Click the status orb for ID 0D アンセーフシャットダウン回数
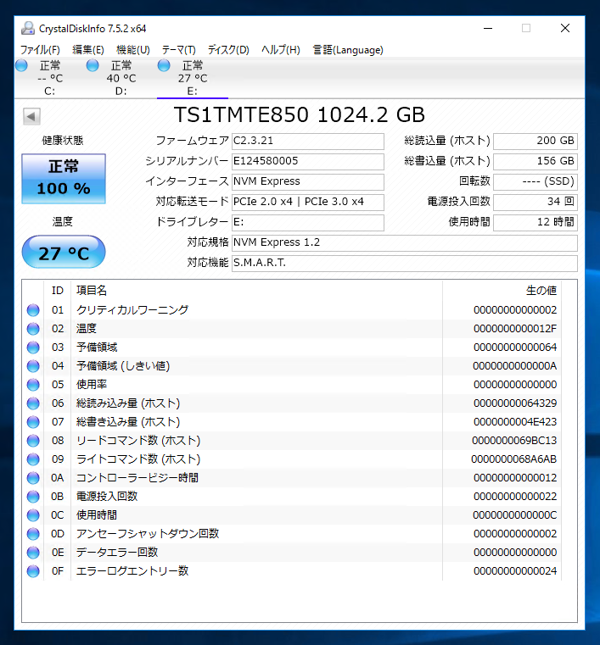Viewport: 600px width, 645px height. click(33, 534)
